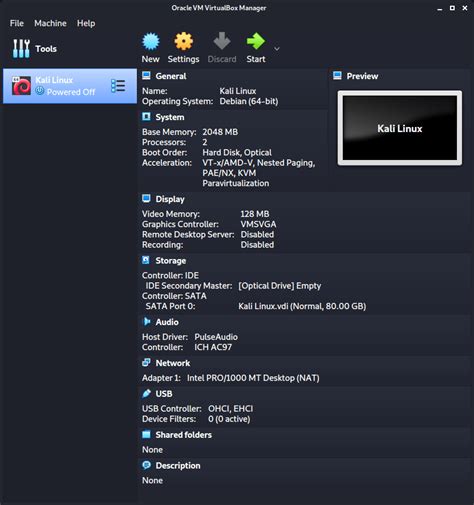Click the Description section header
The height and width of the screenshot is (505, 474).
click(178, 466)
